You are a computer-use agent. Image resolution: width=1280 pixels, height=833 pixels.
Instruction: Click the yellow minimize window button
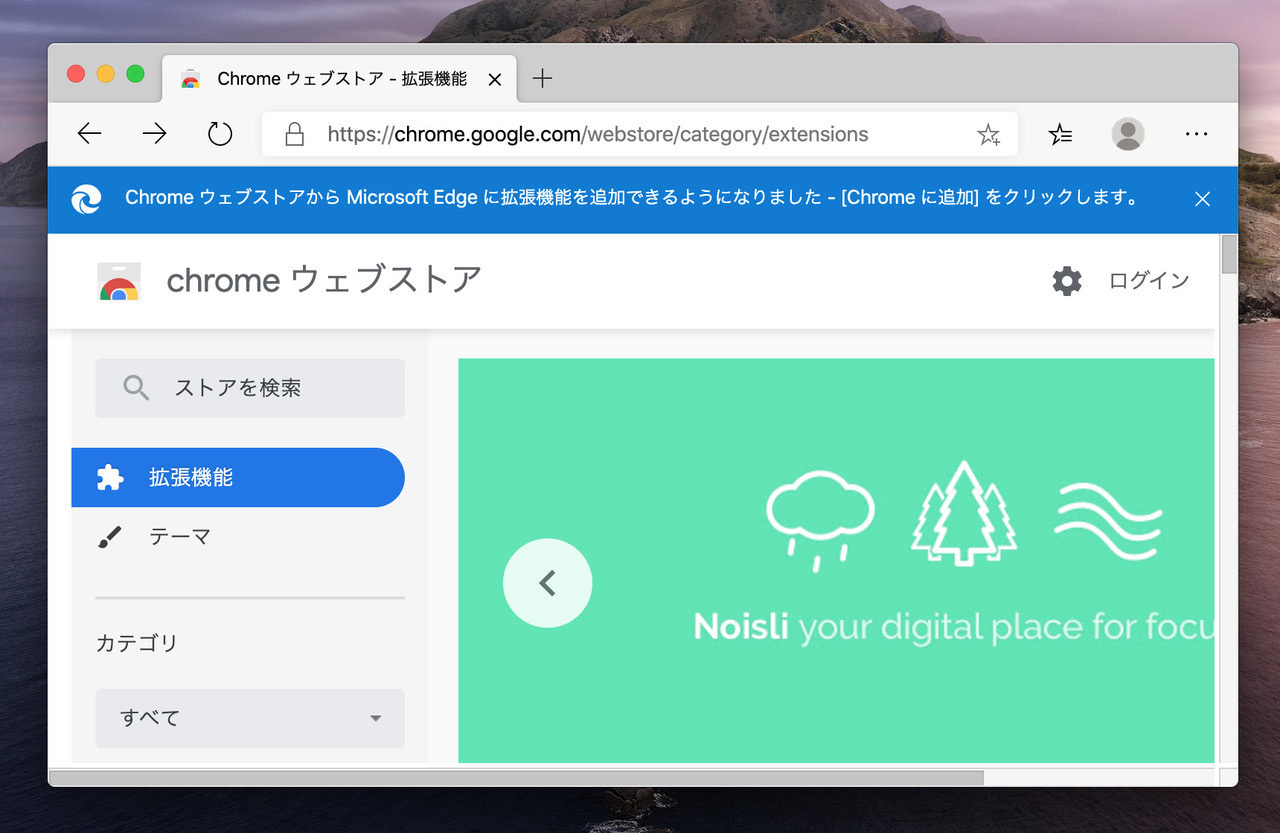[x=105, y=74]
